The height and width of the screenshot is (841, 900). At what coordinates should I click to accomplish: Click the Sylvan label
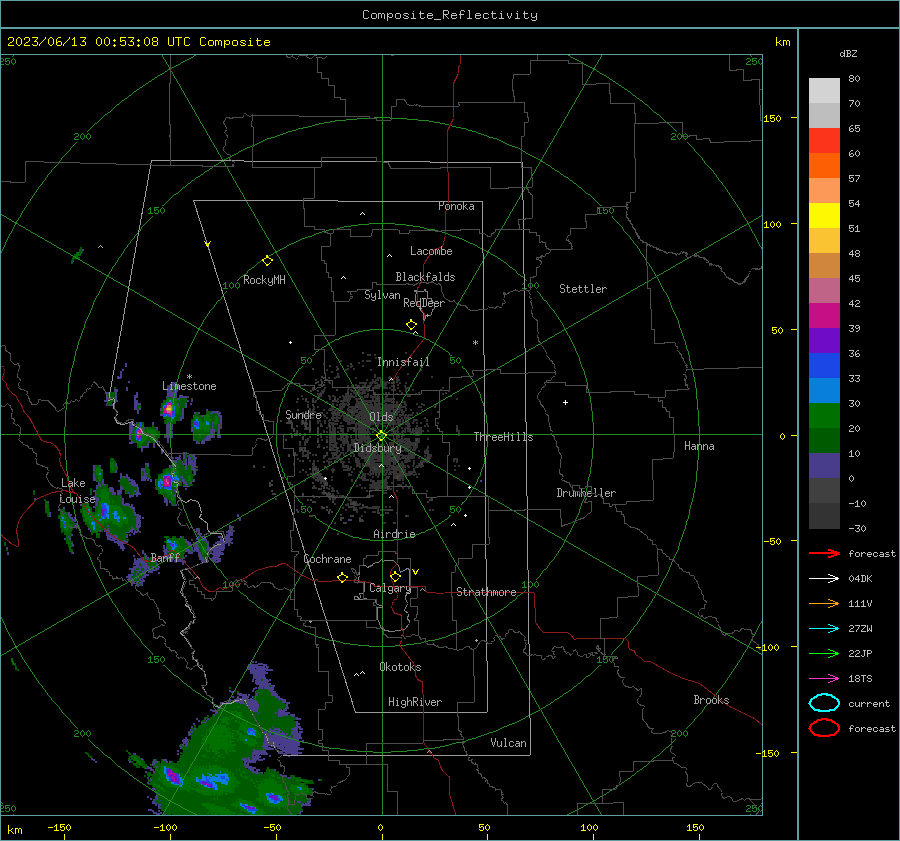click(x=382, y=295)
